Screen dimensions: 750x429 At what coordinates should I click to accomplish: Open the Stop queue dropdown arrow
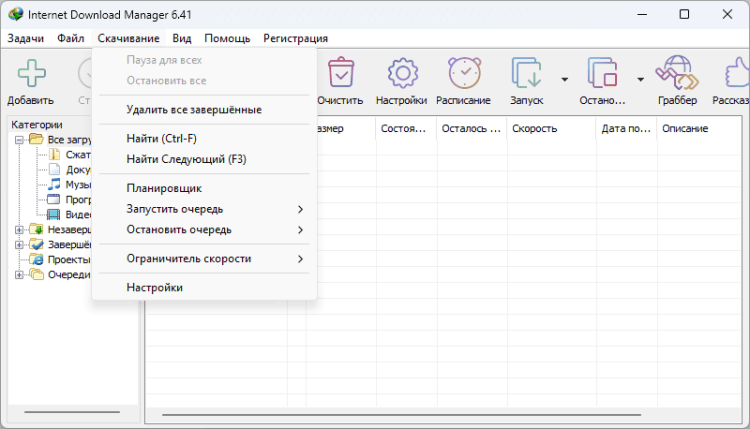click(640, 79)
